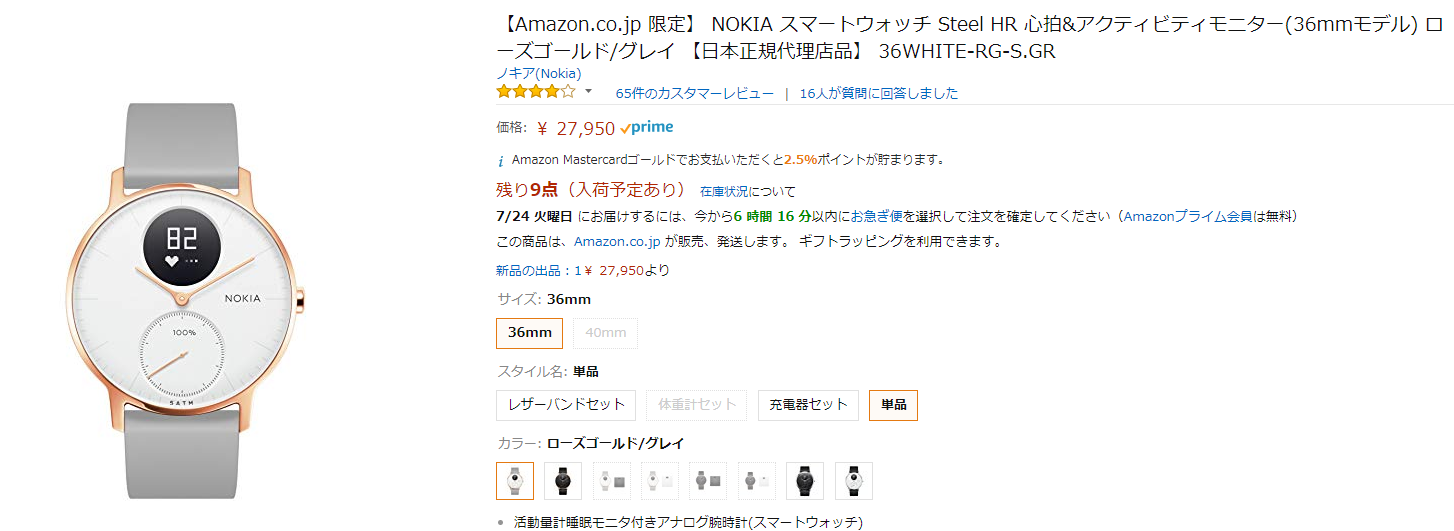Select the rose gold/gray color swatch
The width and height of the screenshot is (1454, 531).
click(515, 481)
